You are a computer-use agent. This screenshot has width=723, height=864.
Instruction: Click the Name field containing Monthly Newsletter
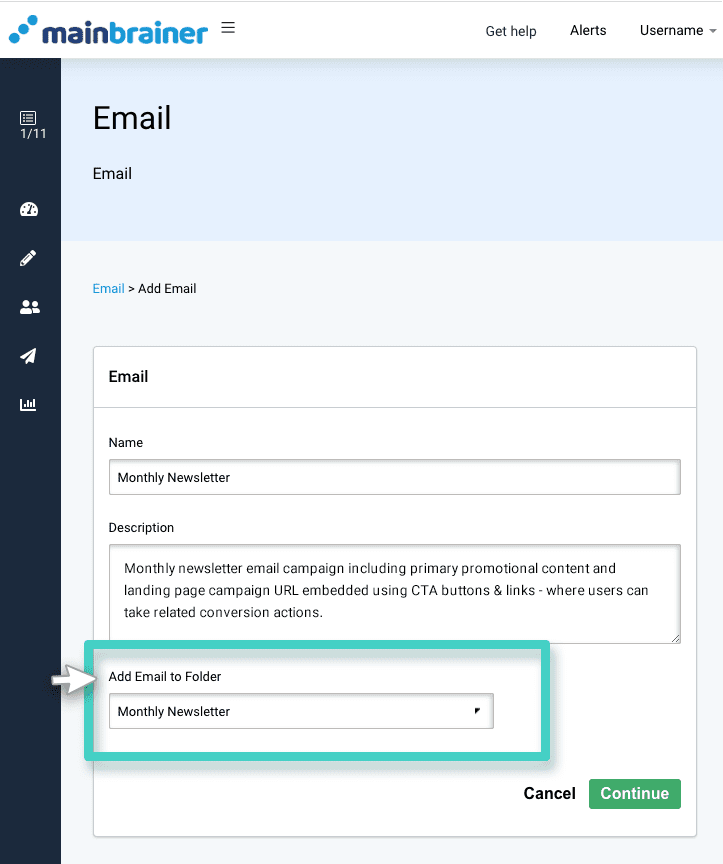point(394,477)
